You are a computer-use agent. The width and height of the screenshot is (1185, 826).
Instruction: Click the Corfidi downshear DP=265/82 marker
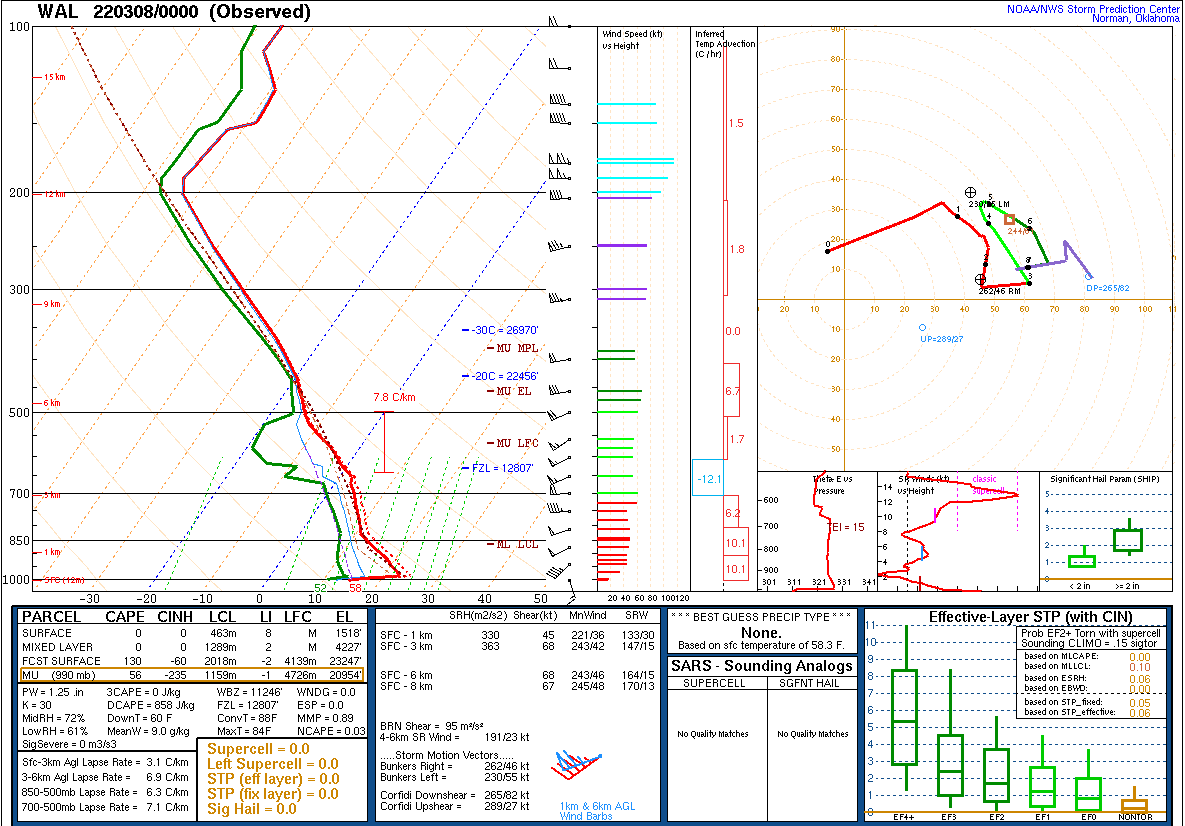[1088, 277]
